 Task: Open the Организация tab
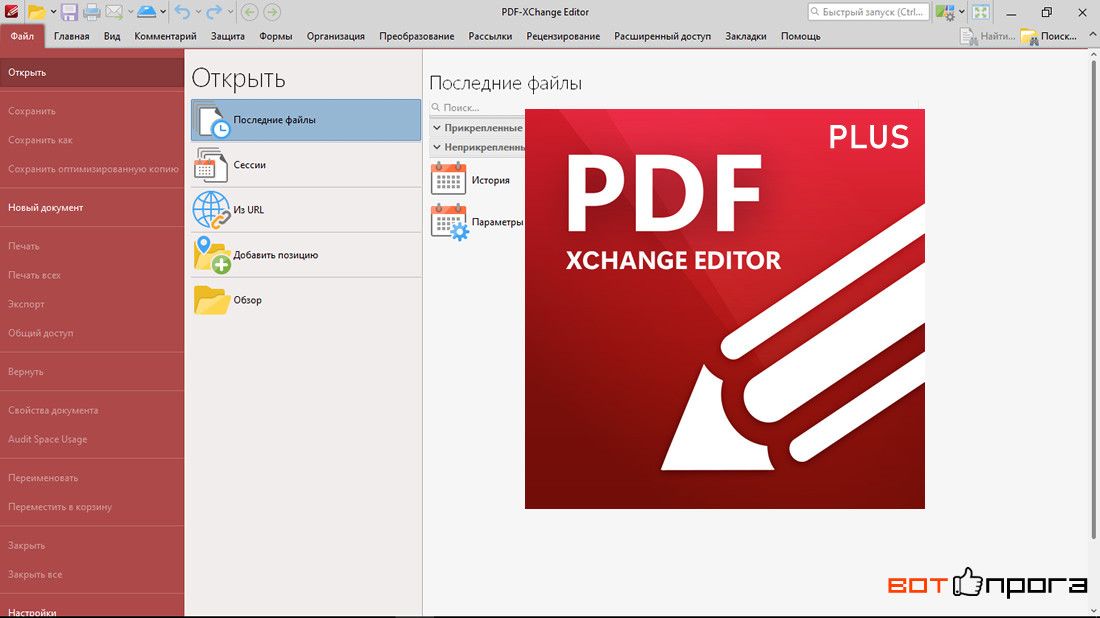(335, 36)
